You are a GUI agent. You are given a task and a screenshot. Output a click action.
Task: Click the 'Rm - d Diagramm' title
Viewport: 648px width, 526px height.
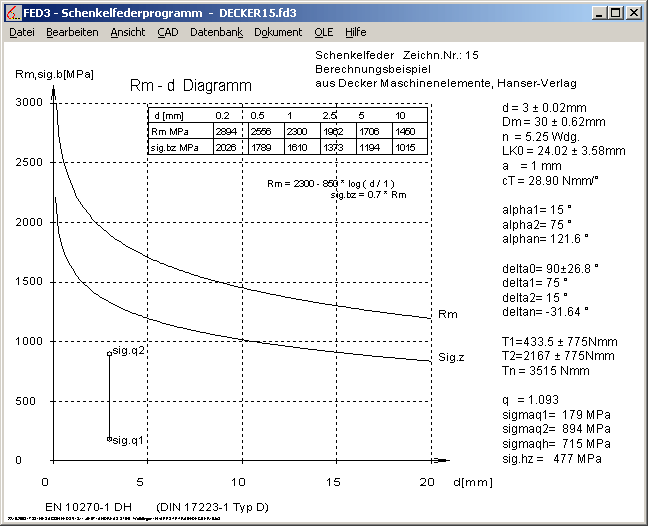(190, 87)
